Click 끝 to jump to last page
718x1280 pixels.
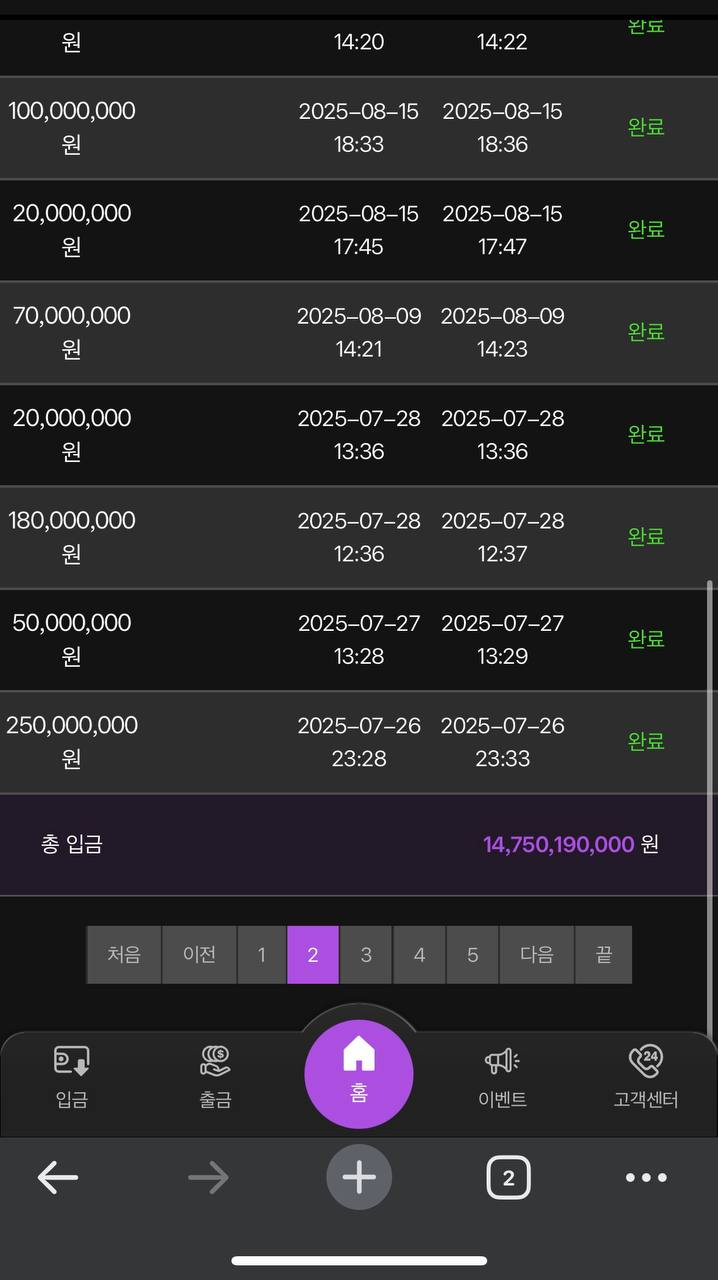pos(604,955)
